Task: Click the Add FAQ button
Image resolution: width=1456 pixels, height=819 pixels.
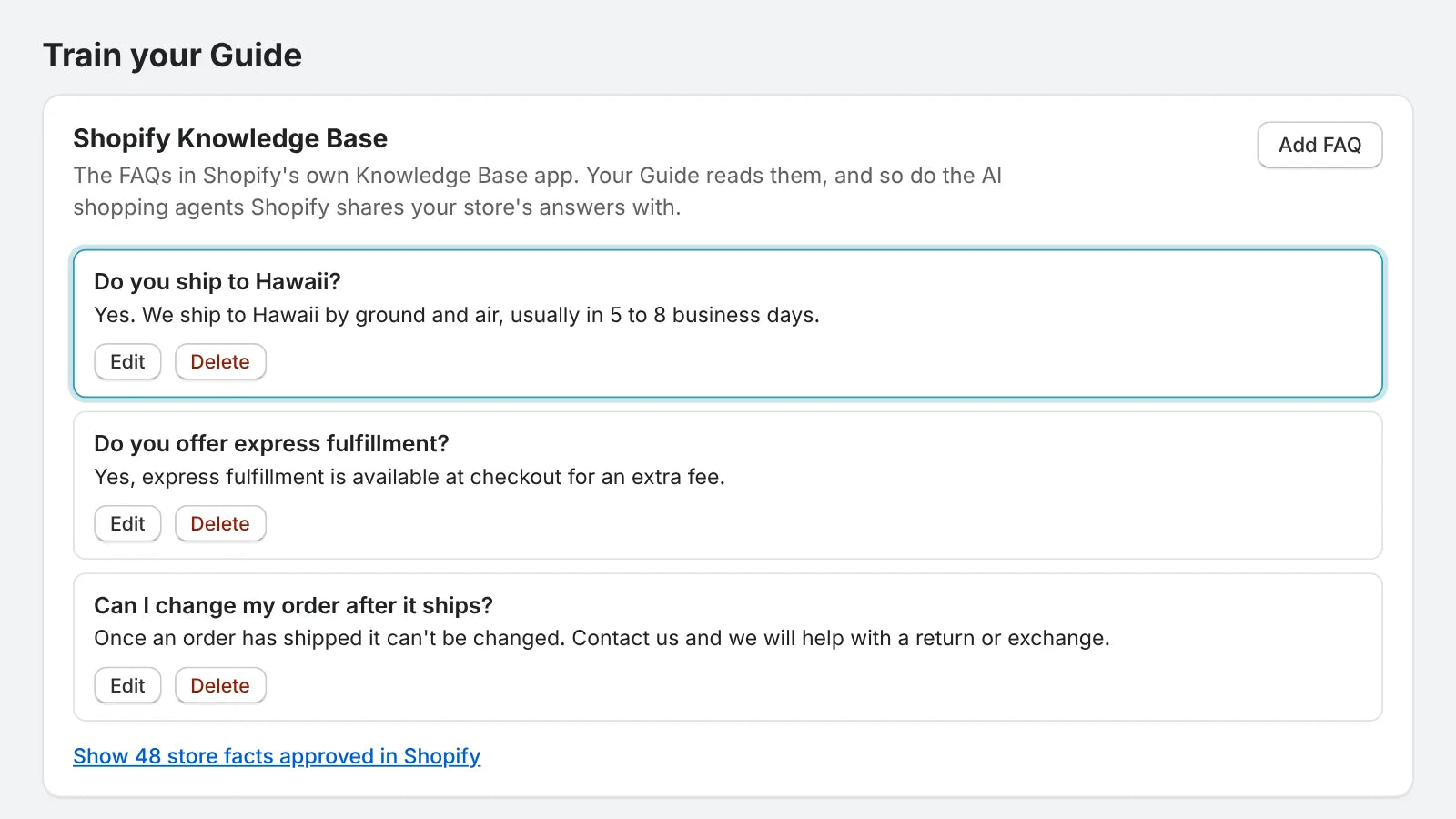Action: click(1319, 145)
